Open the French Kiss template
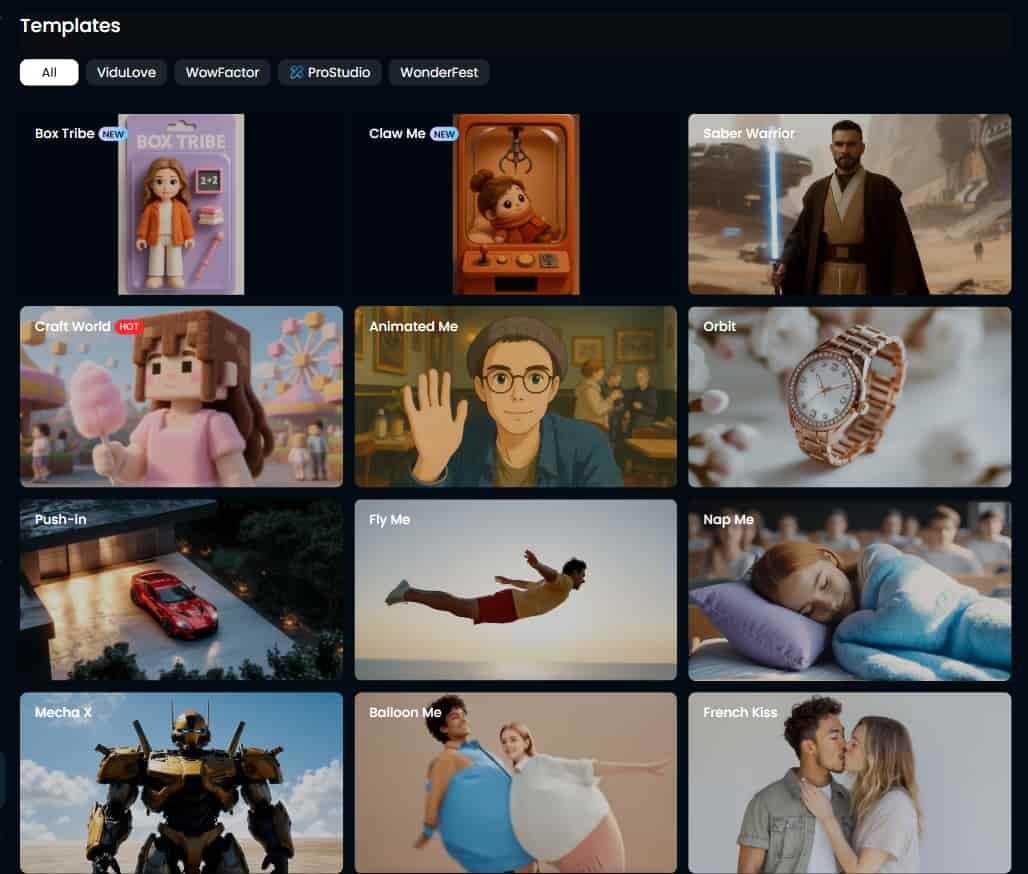Image resolution: width=1028 pixels, height=874 pixels. [x=850, y=782]
